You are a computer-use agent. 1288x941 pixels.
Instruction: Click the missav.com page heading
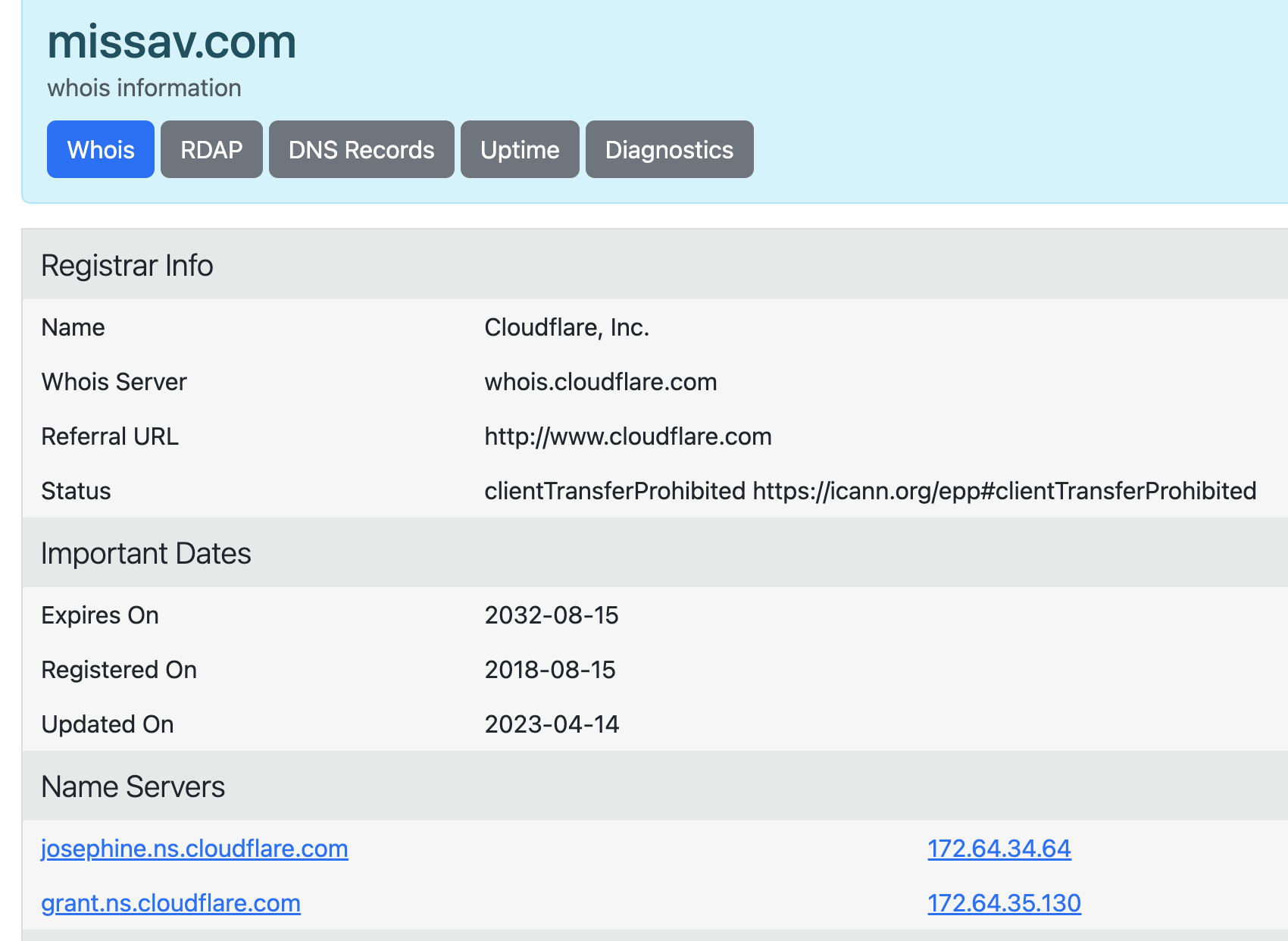(172, 42)
